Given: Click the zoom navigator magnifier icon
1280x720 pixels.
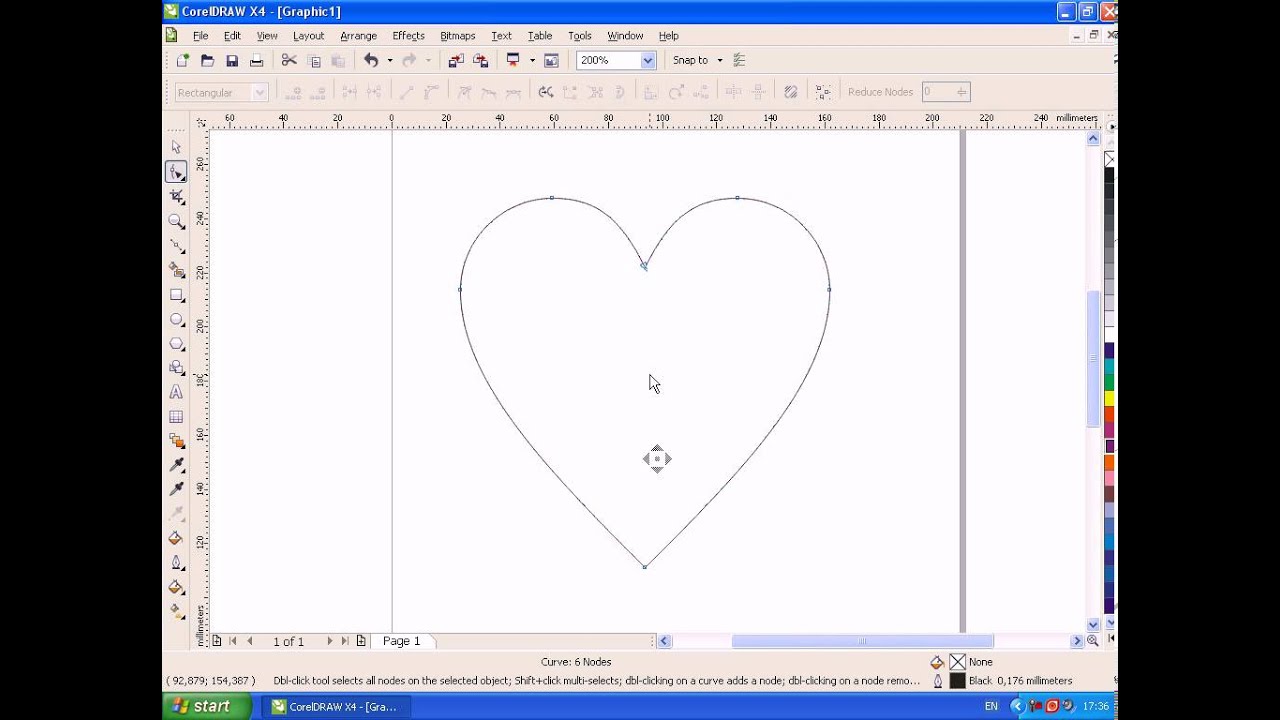Looking at the screenshot, I should point(1093,641).
